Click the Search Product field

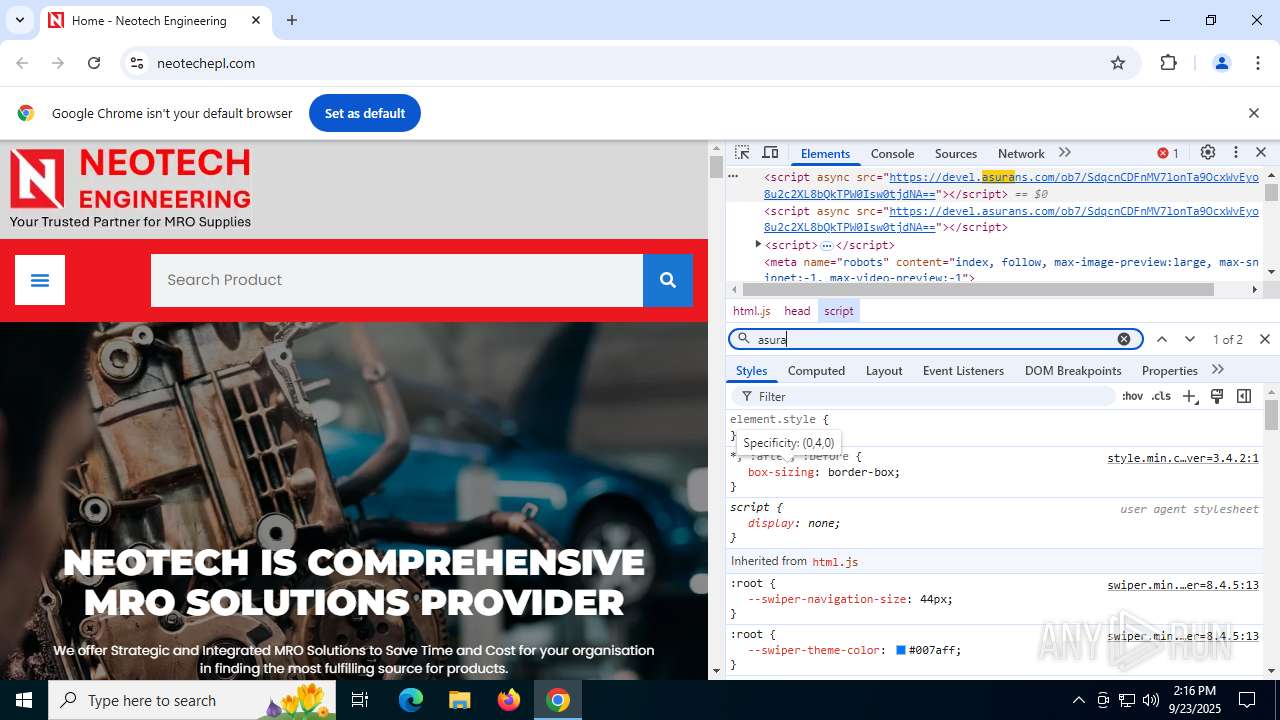397,280
